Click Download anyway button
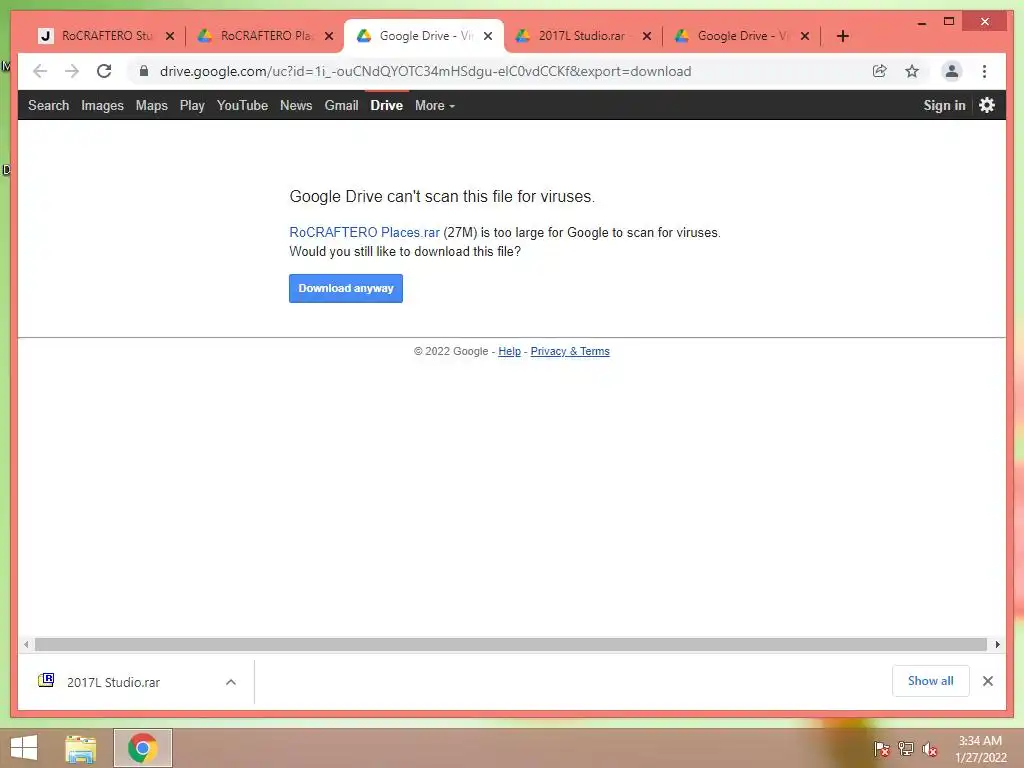 (x=346, y=289)
